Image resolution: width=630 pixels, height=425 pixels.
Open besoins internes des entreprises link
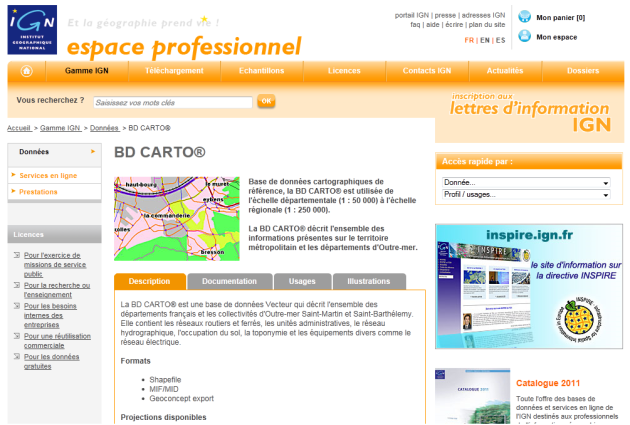[50, 315]
